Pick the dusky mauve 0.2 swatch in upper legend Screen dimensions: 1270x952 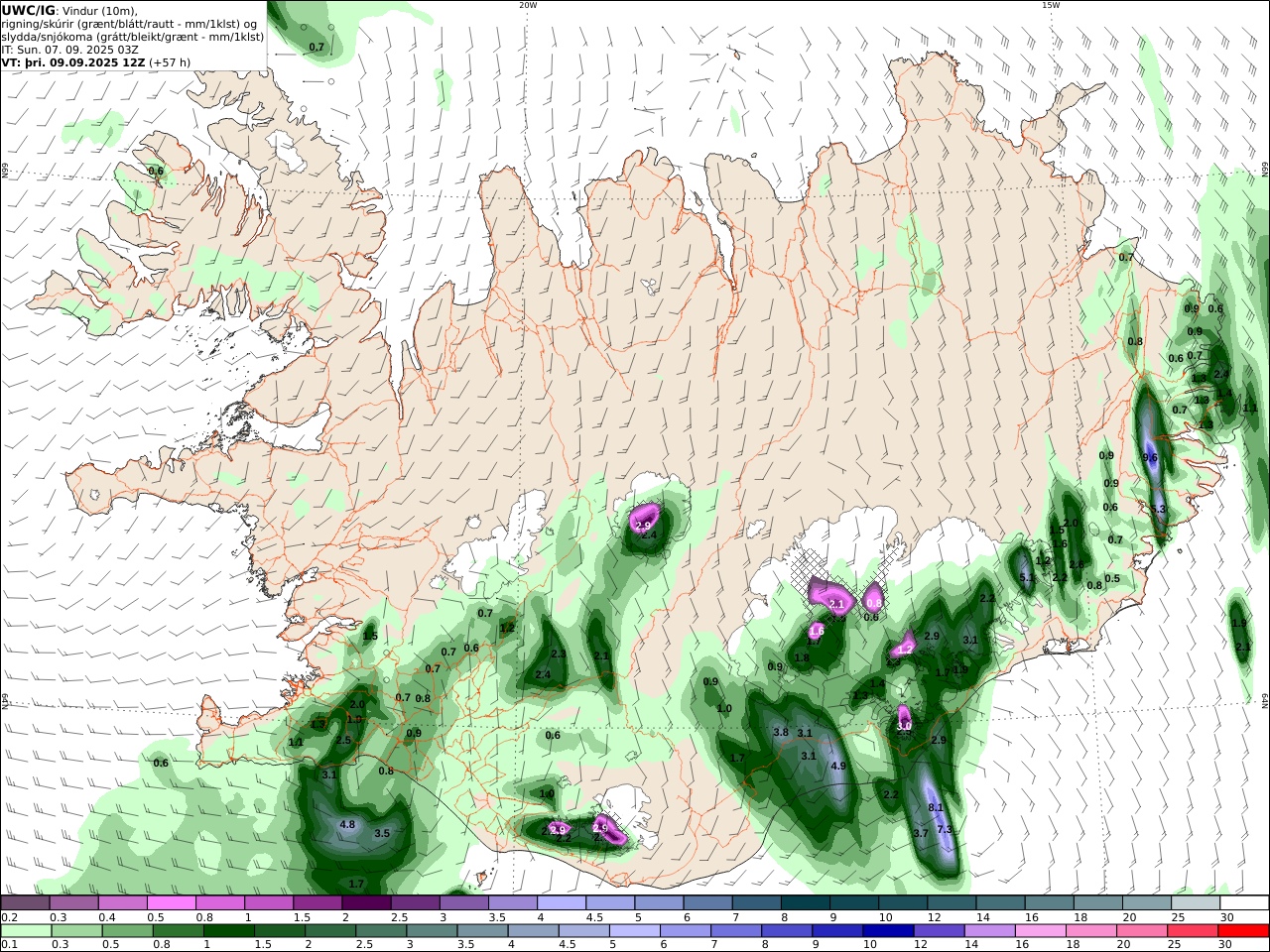(25, 902)
